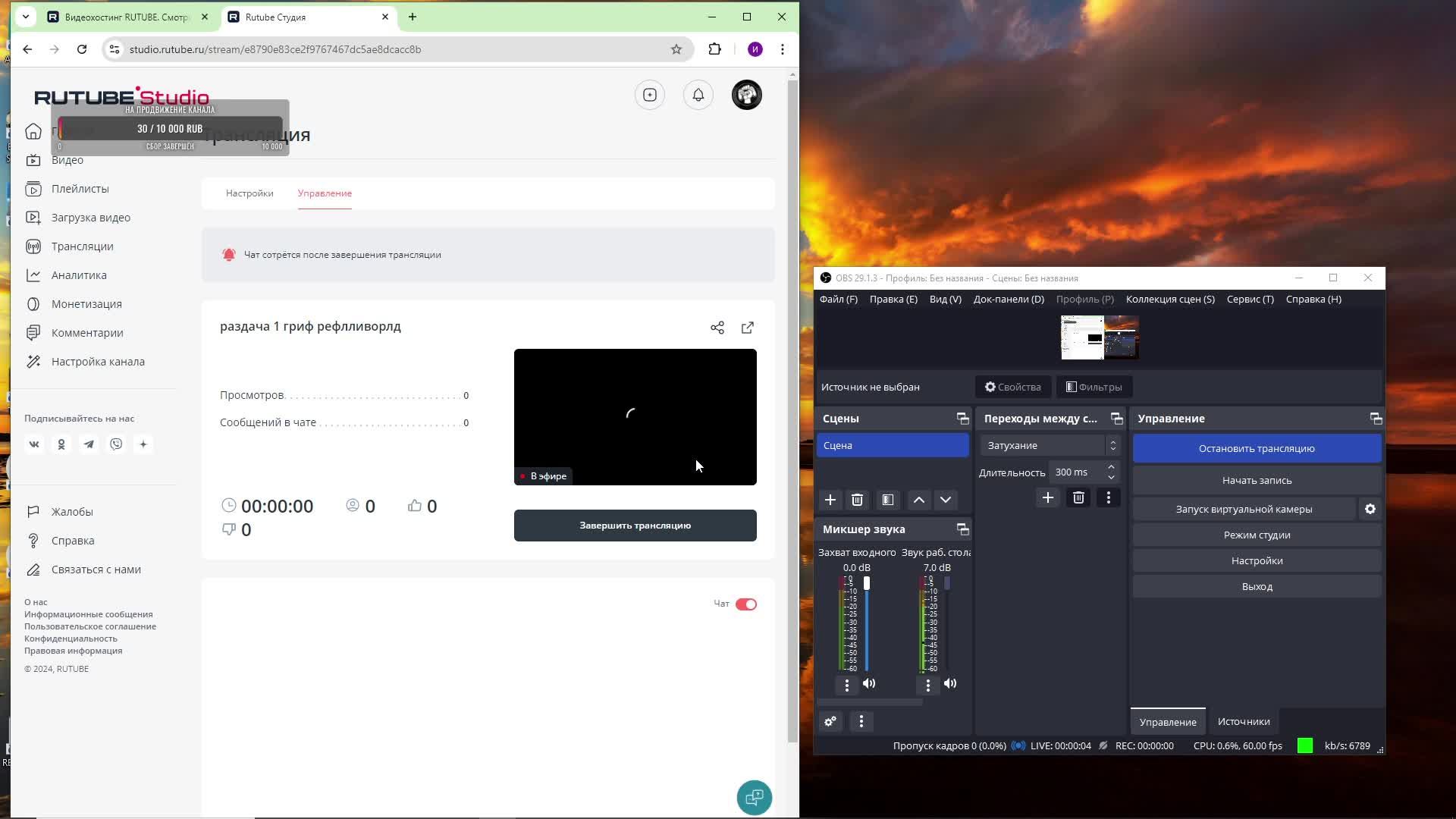
Task: Click Начать запись in OBS
Action: coord(1257,481)
